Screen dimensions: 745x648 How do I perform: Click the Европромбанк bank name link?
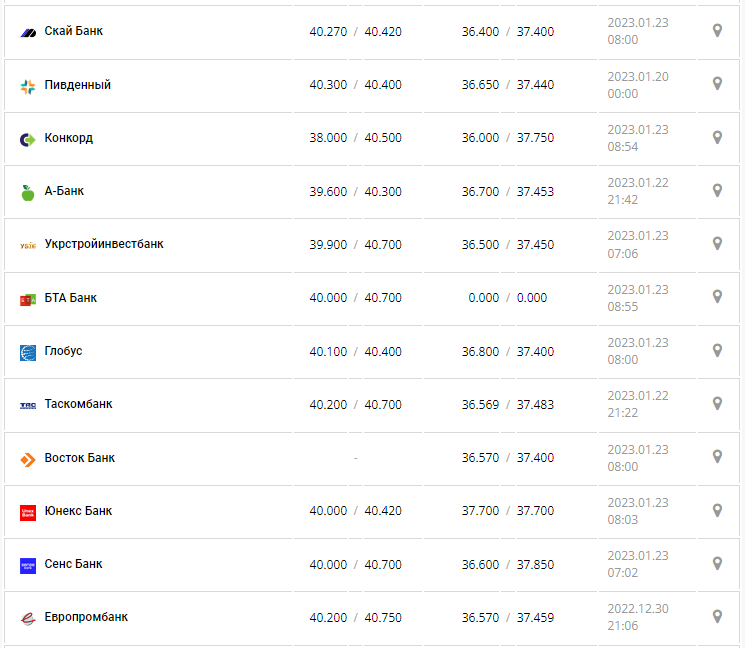[x=86, y=617]
